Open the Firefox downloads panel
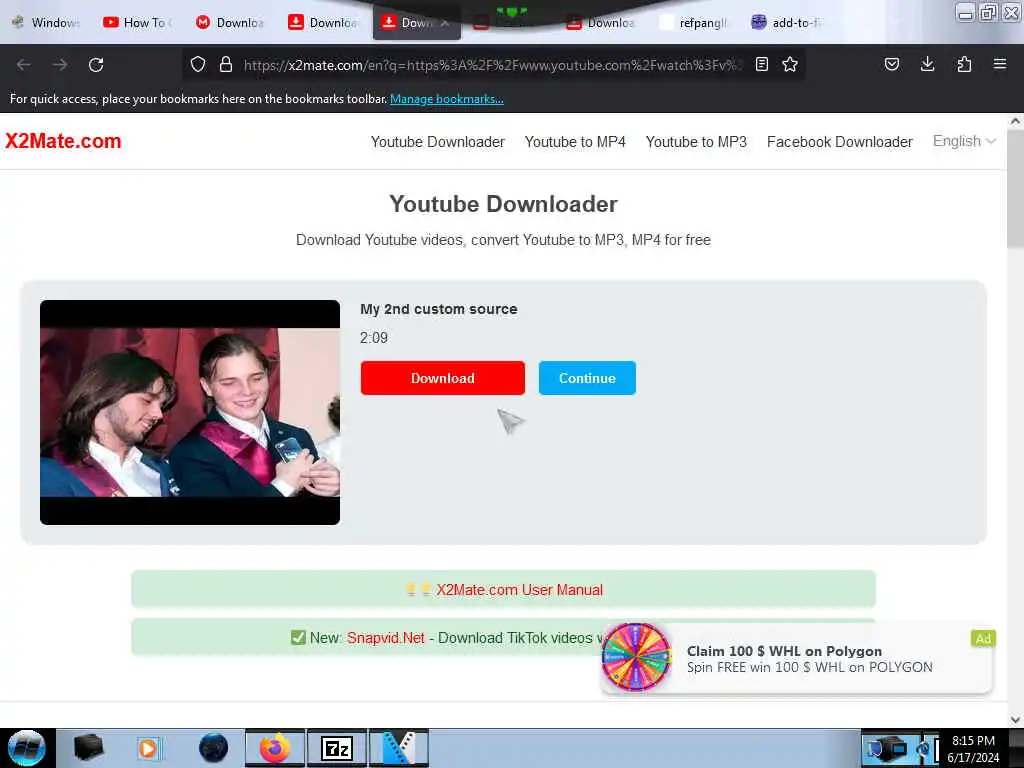 click(x=927, y=64)
